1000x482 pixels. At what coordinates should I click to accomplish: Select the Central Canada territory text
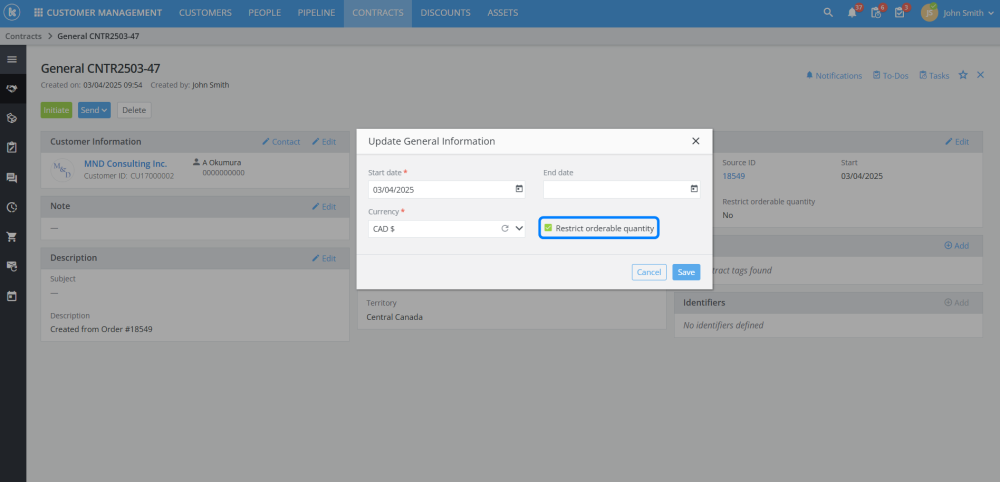coord(394,317)
